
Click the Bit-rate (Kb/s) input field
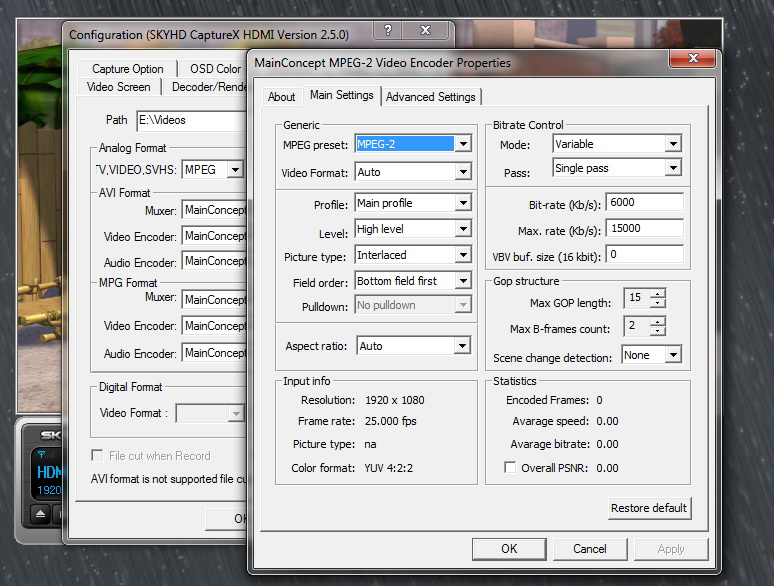pos(644,203)
